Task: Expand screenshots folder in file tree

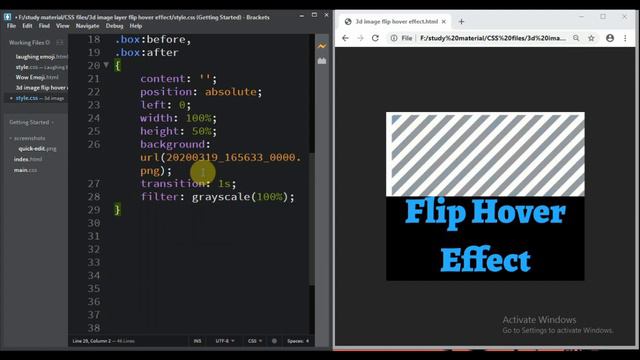Action: pyautogui.click(x=27, y=138)
